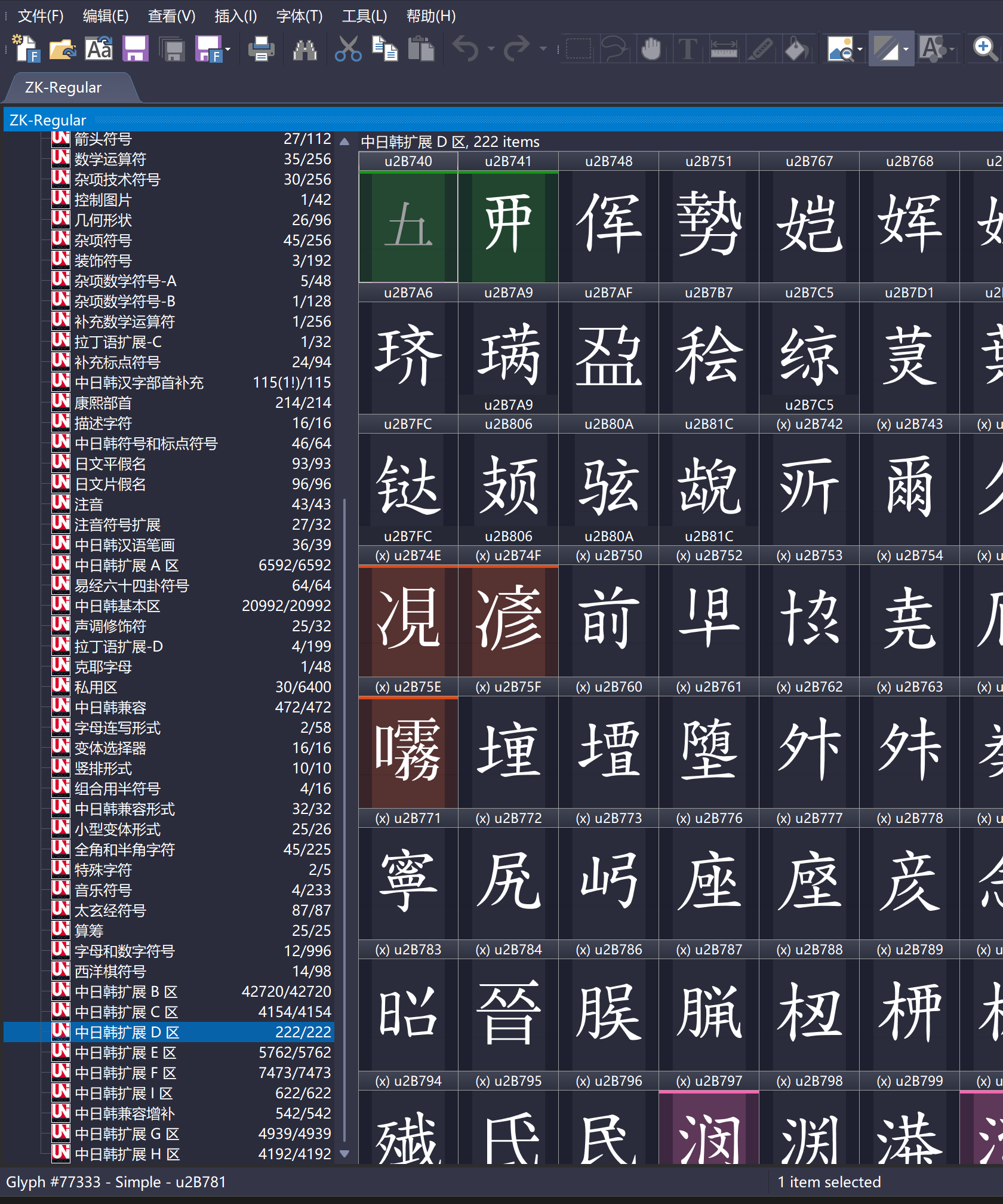Image resolution: width=1003 pixels, height=1204 pixels.
Task: Click the Print icon
Action: coord(261,49)
